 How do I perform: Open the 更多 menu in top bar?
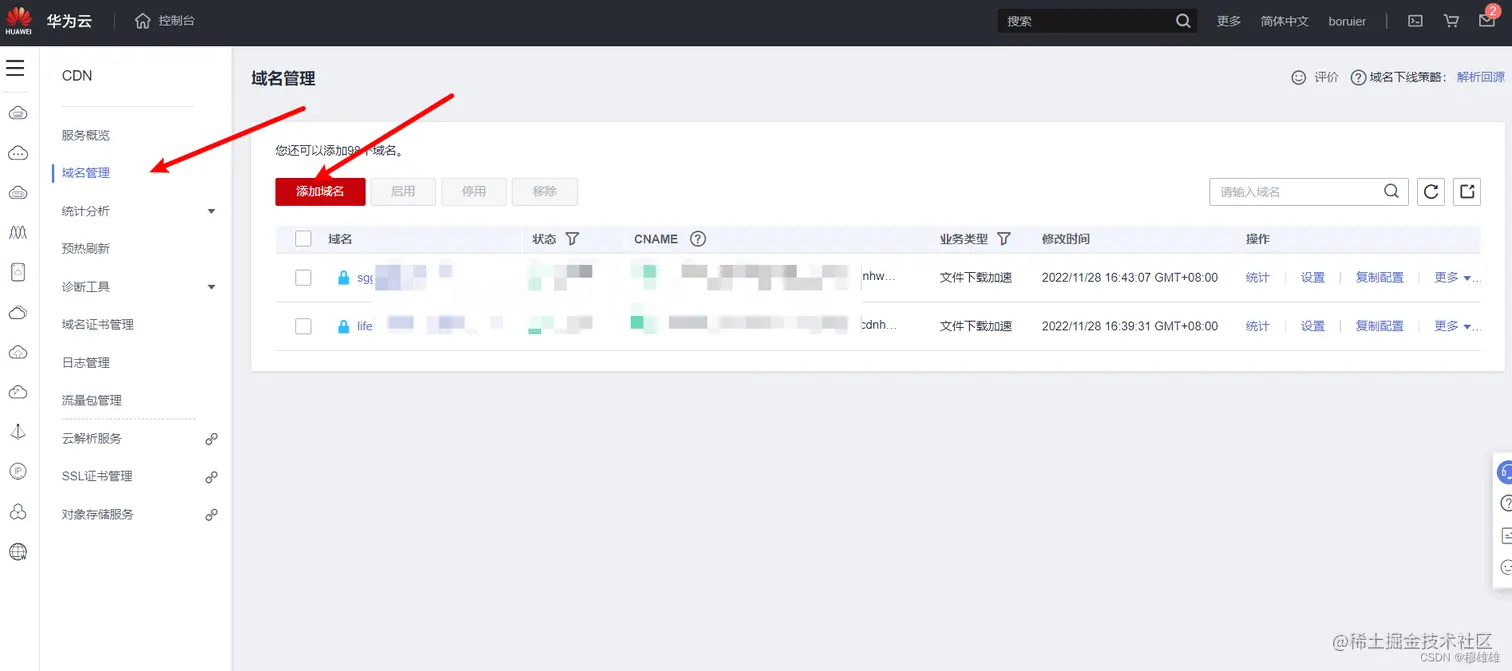tap(1229, 21)
